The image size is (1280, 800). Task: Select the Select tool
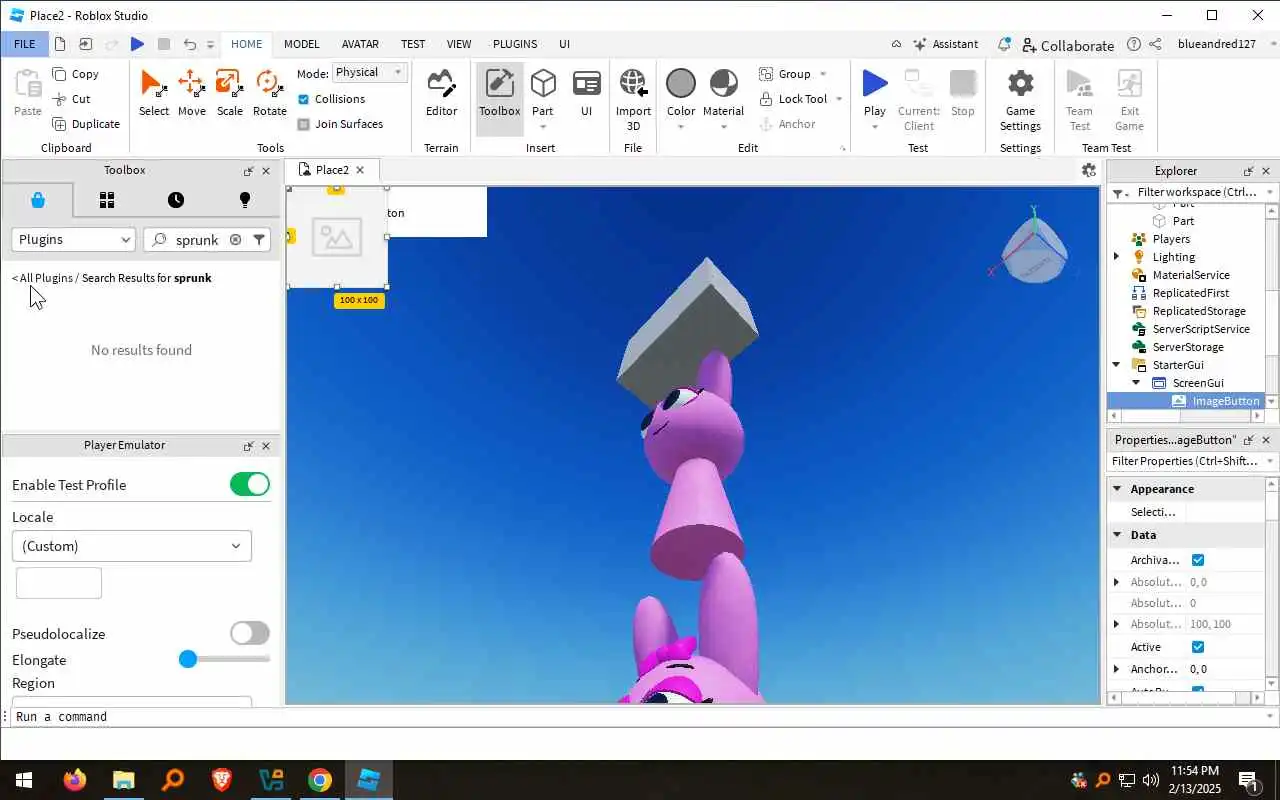tap(153, 94)
